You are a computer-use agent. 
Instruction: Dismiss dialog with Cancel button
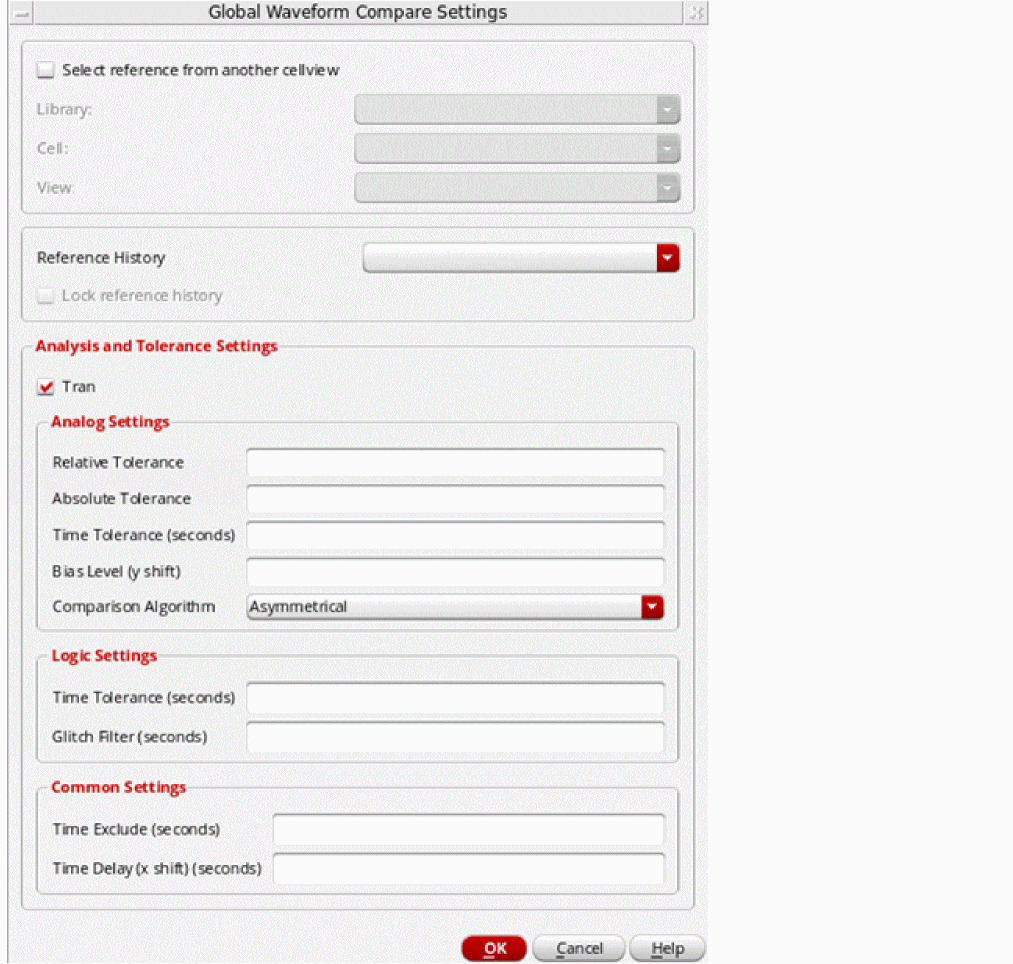[x=579, y=948]
